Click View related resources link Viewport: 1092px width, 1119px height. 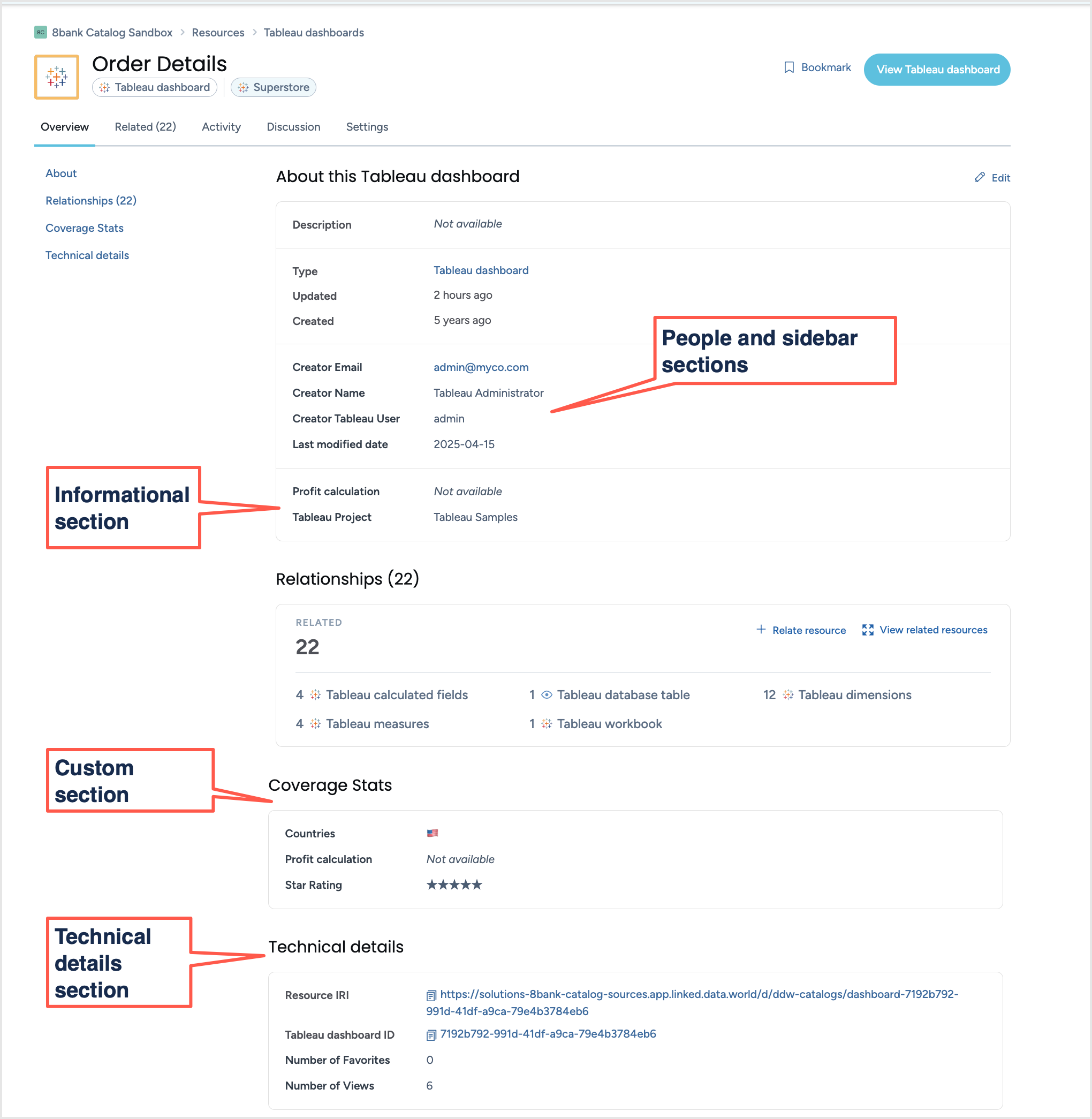click(x=933, y=630)
